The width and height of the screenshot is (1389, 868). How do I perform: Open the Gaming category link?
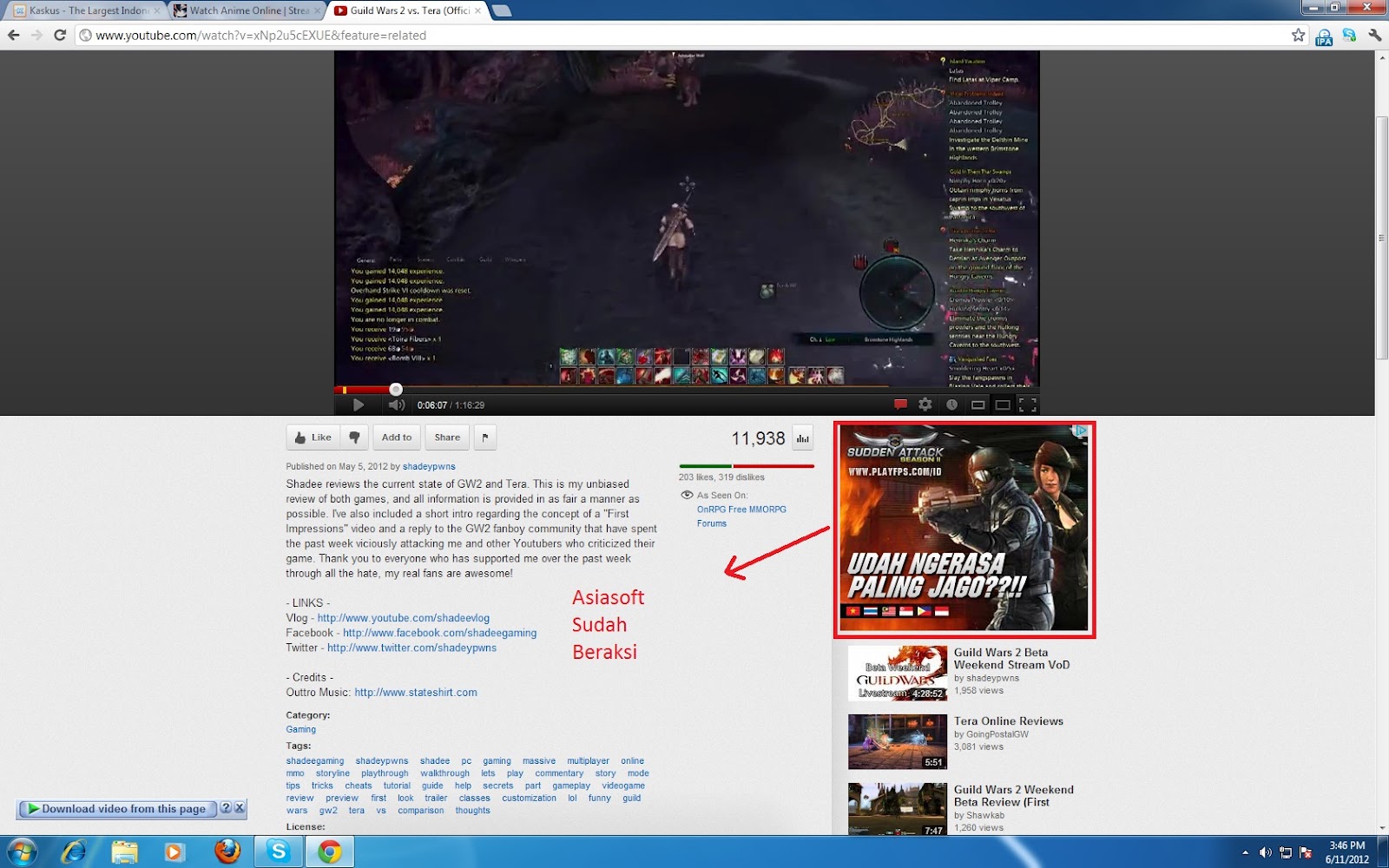(x=301, y=729)
